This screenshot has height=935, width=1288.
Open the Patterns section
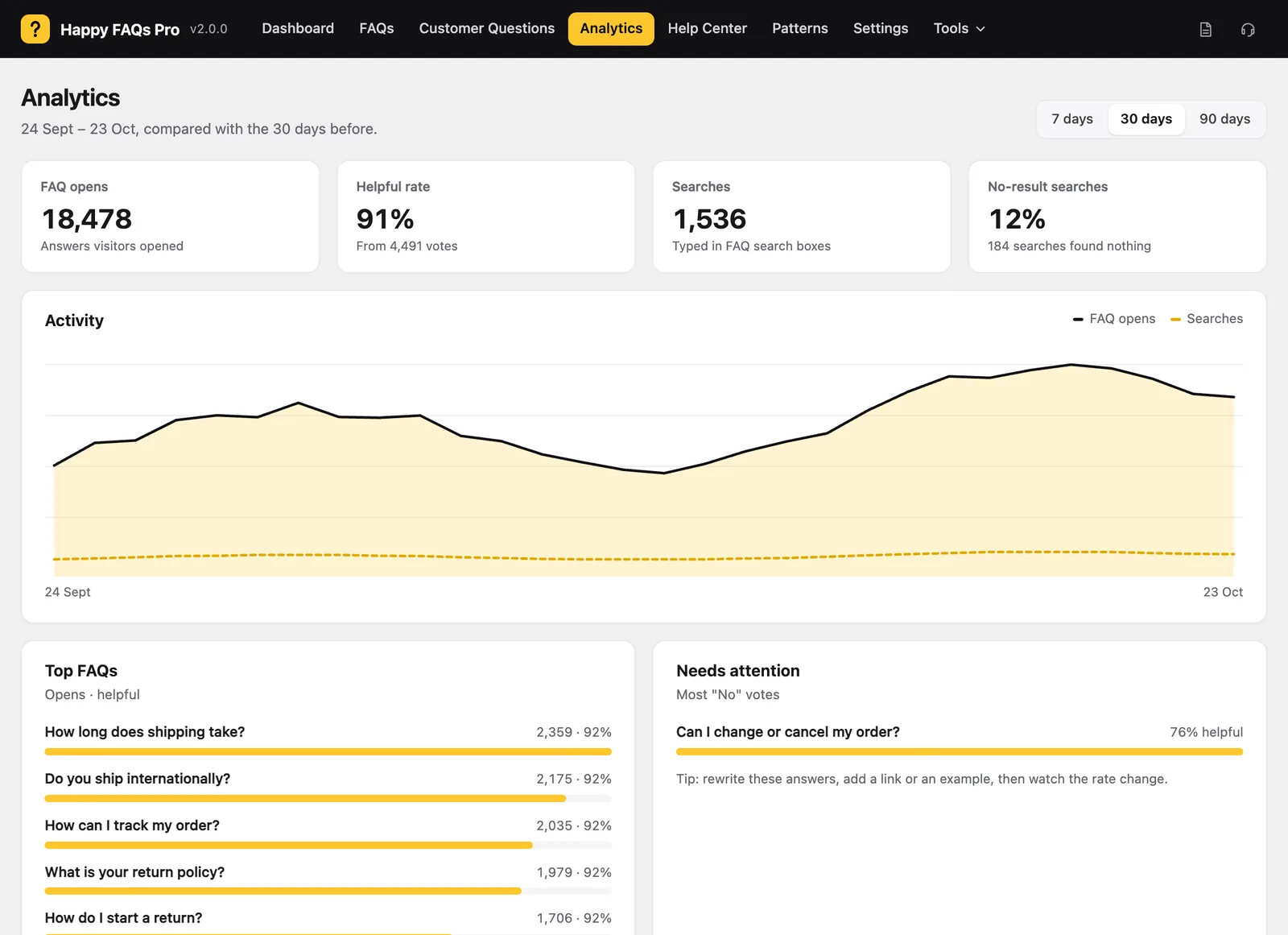(800, 28)
